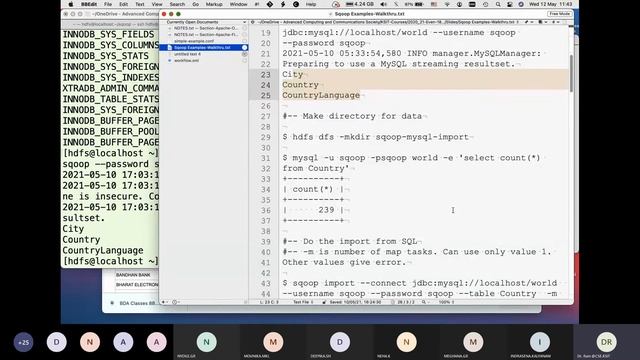Image resolution: width=640 pixels, height=360 pixels.
Task: Click participant INDRASENA avatar I
Action: pyautogui.click(x=540, y=342)
